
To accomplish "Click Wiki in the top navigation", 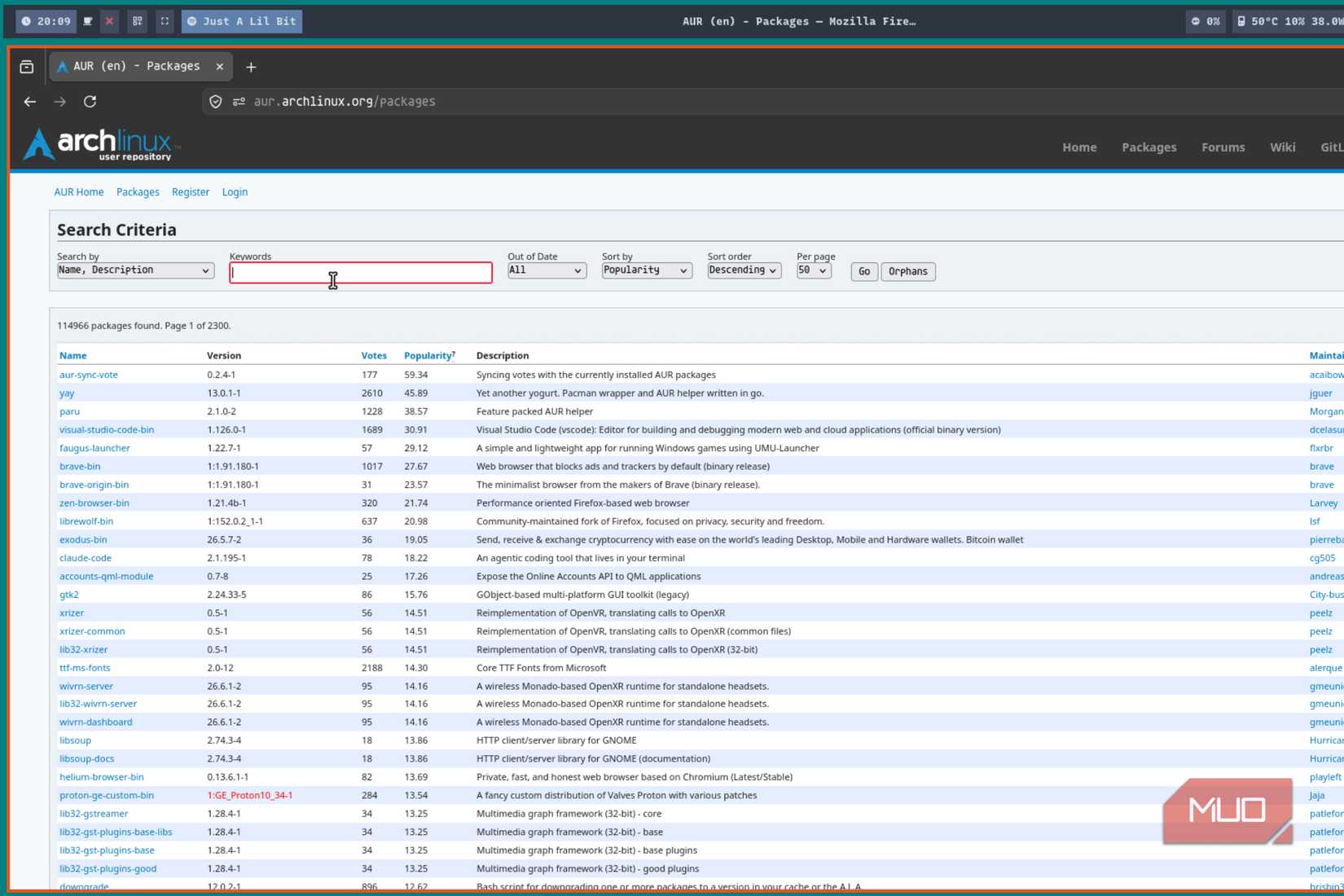I will pos(1282,147).
